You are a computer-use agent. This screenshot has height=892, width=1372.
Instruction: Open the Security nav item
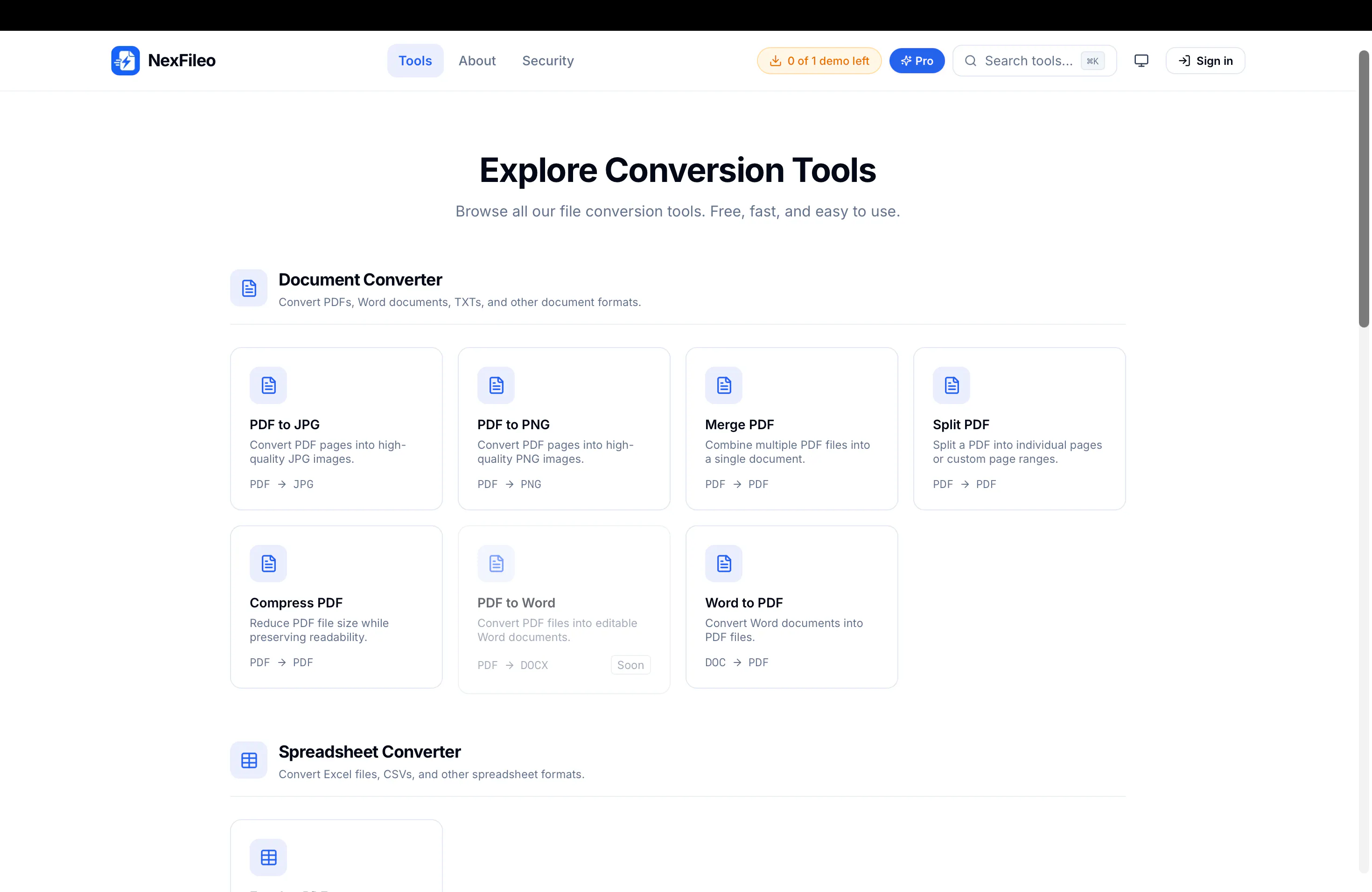point(548,61)
